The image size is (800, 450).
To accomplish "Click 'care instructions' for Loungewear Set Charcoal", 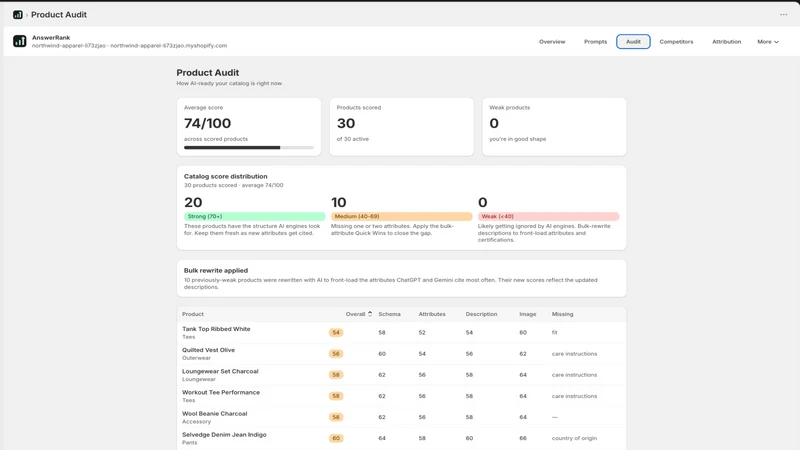I will coord(574,375).
